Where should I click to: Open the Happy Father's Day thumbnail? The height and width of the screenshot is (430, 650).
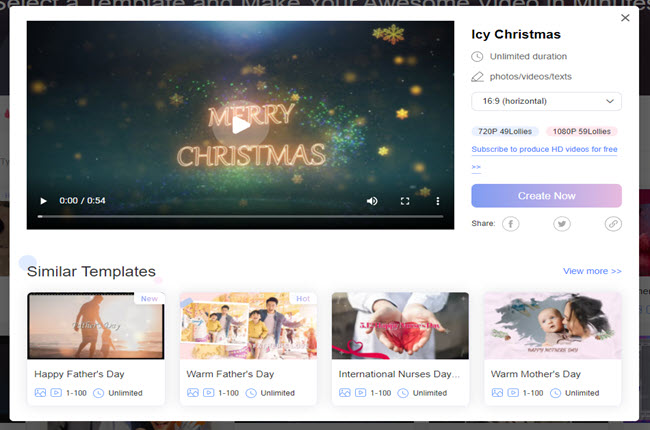[x=96, y=326]
